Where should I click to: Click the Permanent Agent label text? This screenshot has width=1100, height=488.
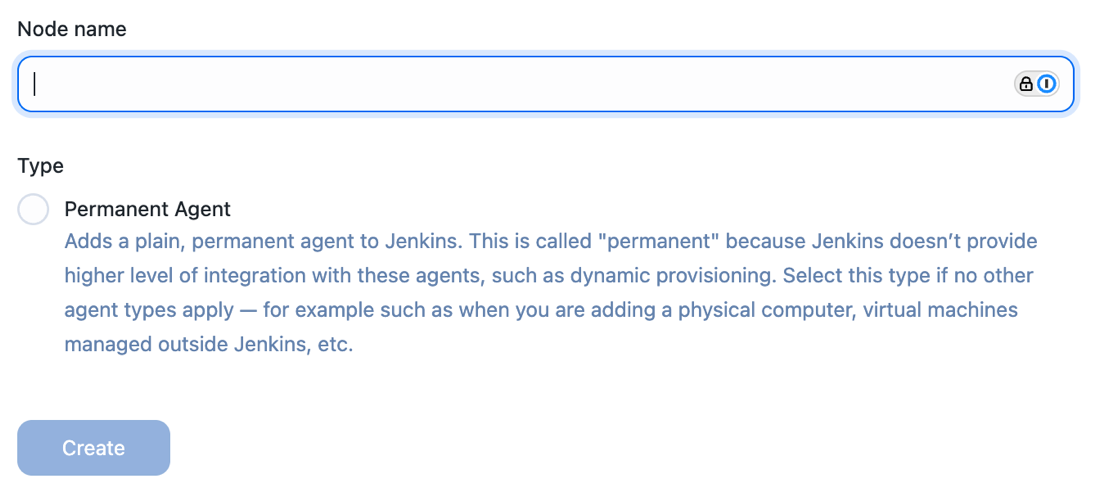click(x=147, y=209)
